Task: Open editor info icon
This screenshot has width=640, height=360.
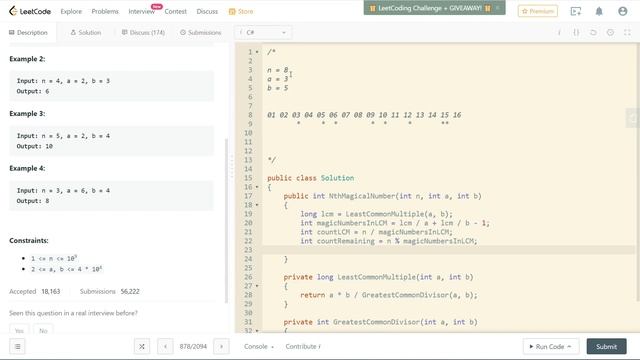Action: (x=559, y=32)
